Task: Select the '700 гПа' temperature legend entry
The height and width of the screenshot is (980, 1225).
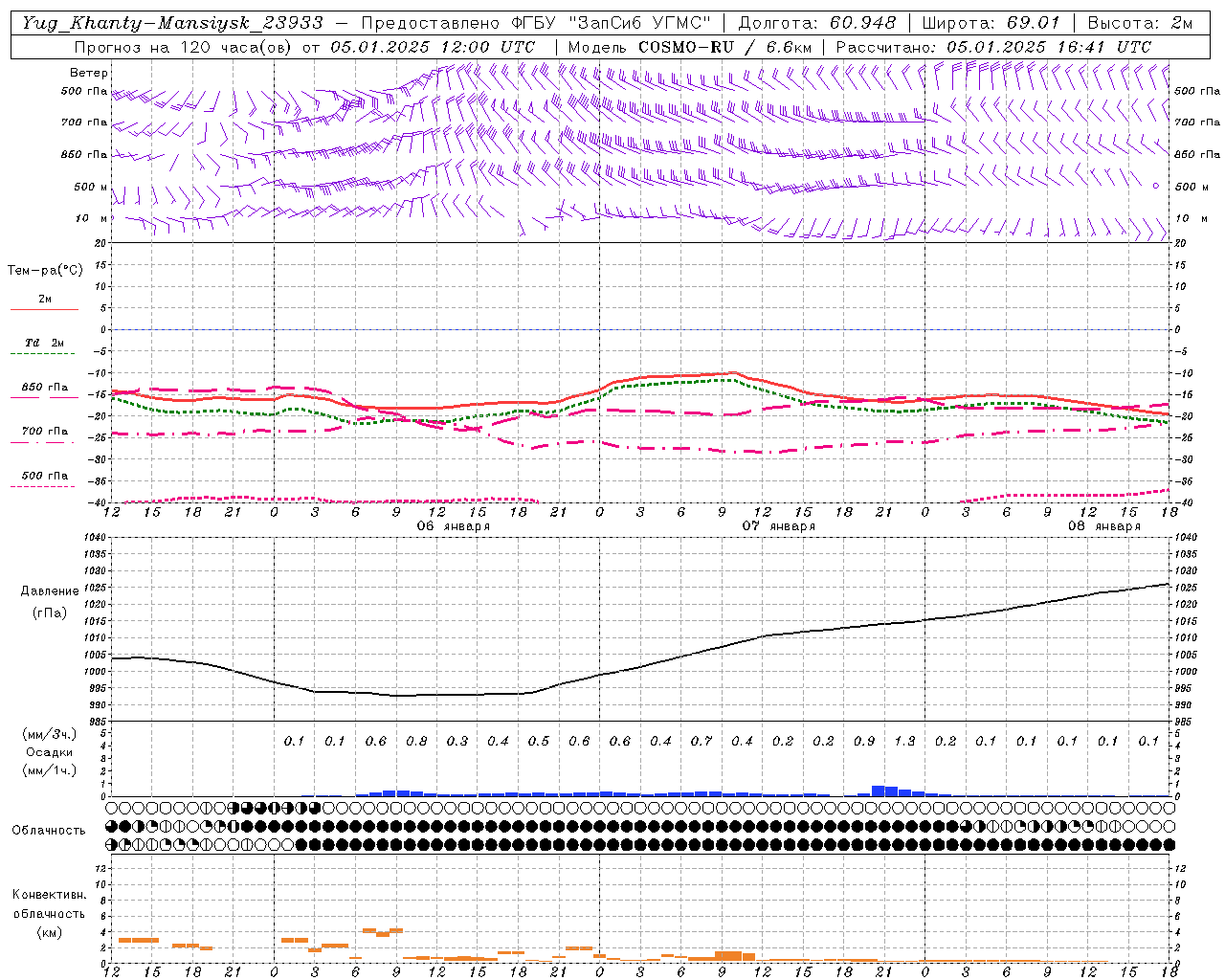Action: pos(45,431)
